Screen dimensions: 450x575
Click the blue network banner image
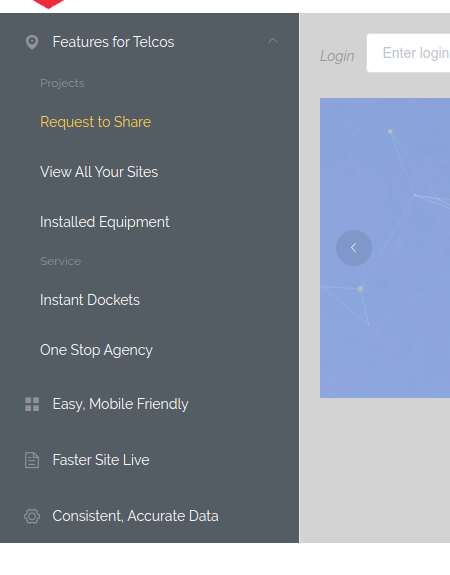385,248
